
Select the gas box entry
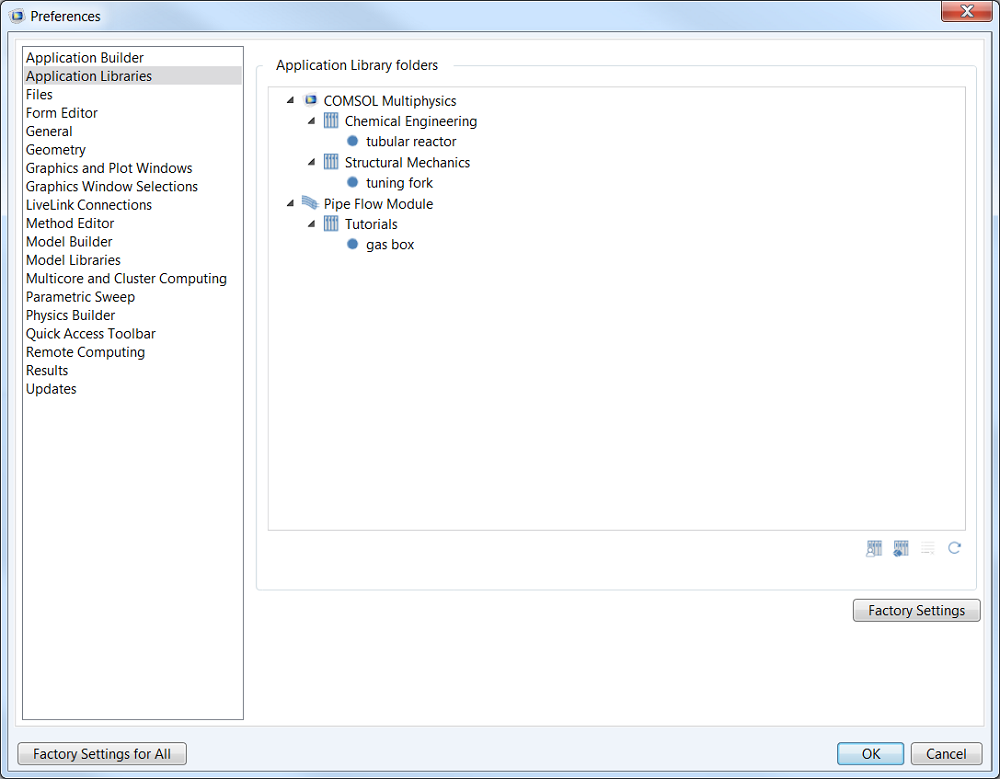point(390,245)
